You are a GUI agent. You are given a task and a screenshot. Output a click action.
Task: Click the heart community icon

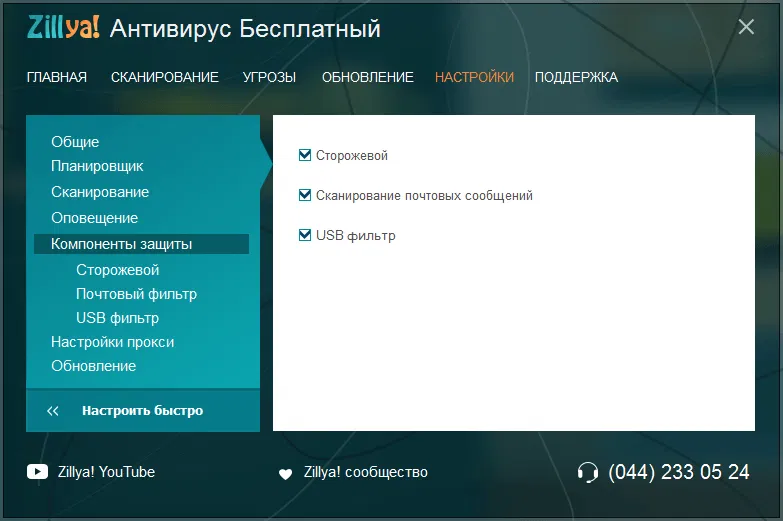285,474
